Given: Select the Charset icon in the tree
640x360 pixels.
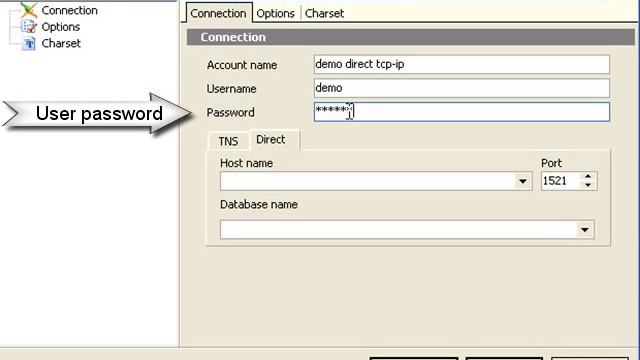Looking at the screenshot, I should pos(29,43).
